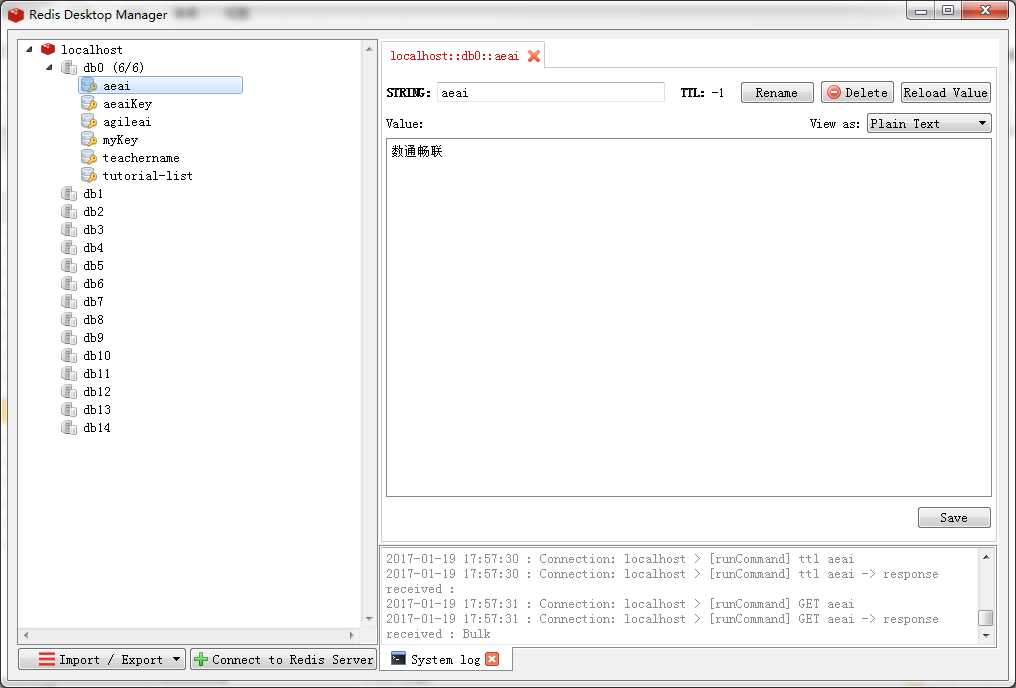Click the db12 database icon
Screen dimensions: 1016x688
69,392
